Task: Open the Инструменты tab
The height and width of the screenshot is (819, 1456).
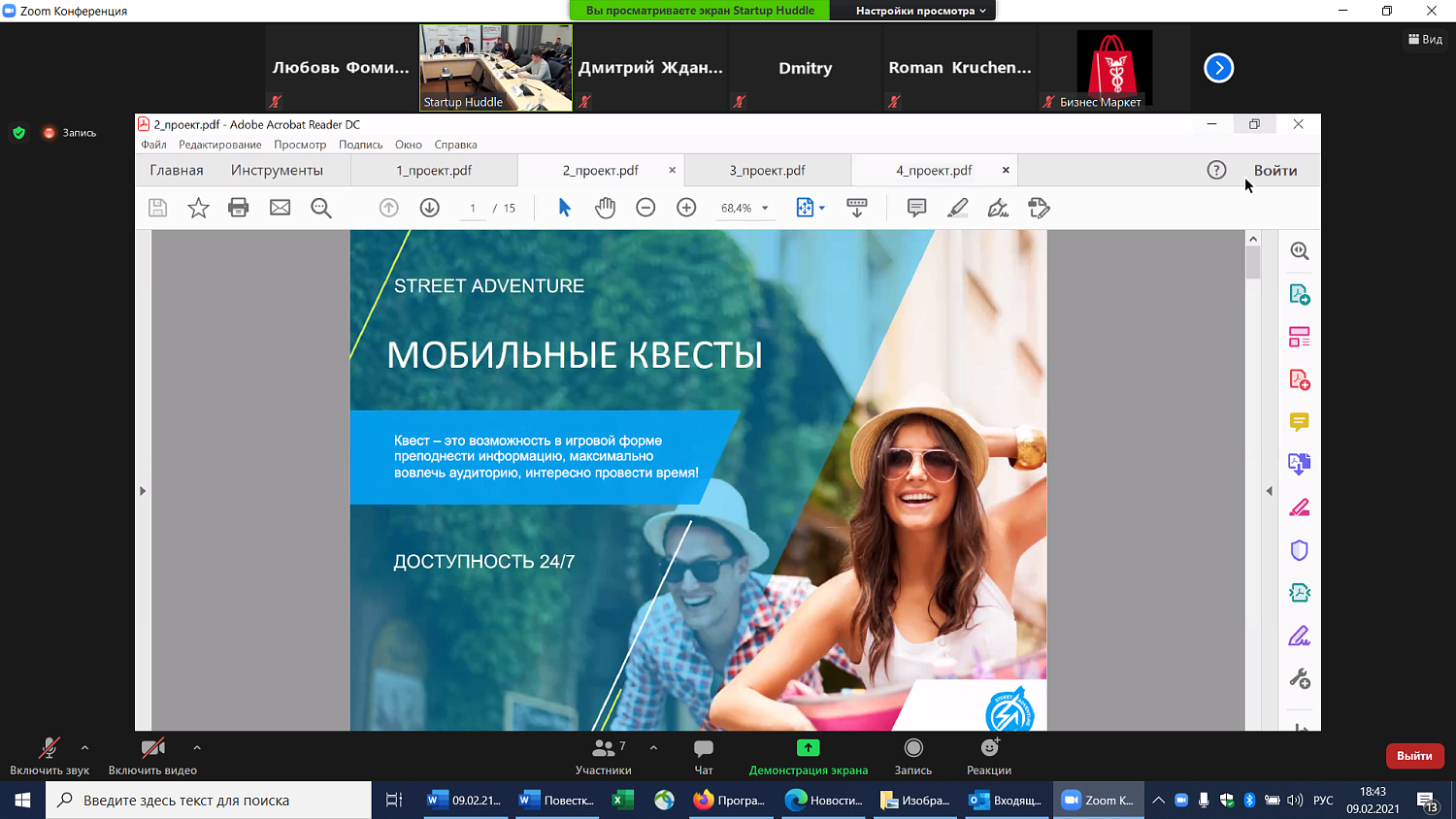Action: (x=277, y=170)
